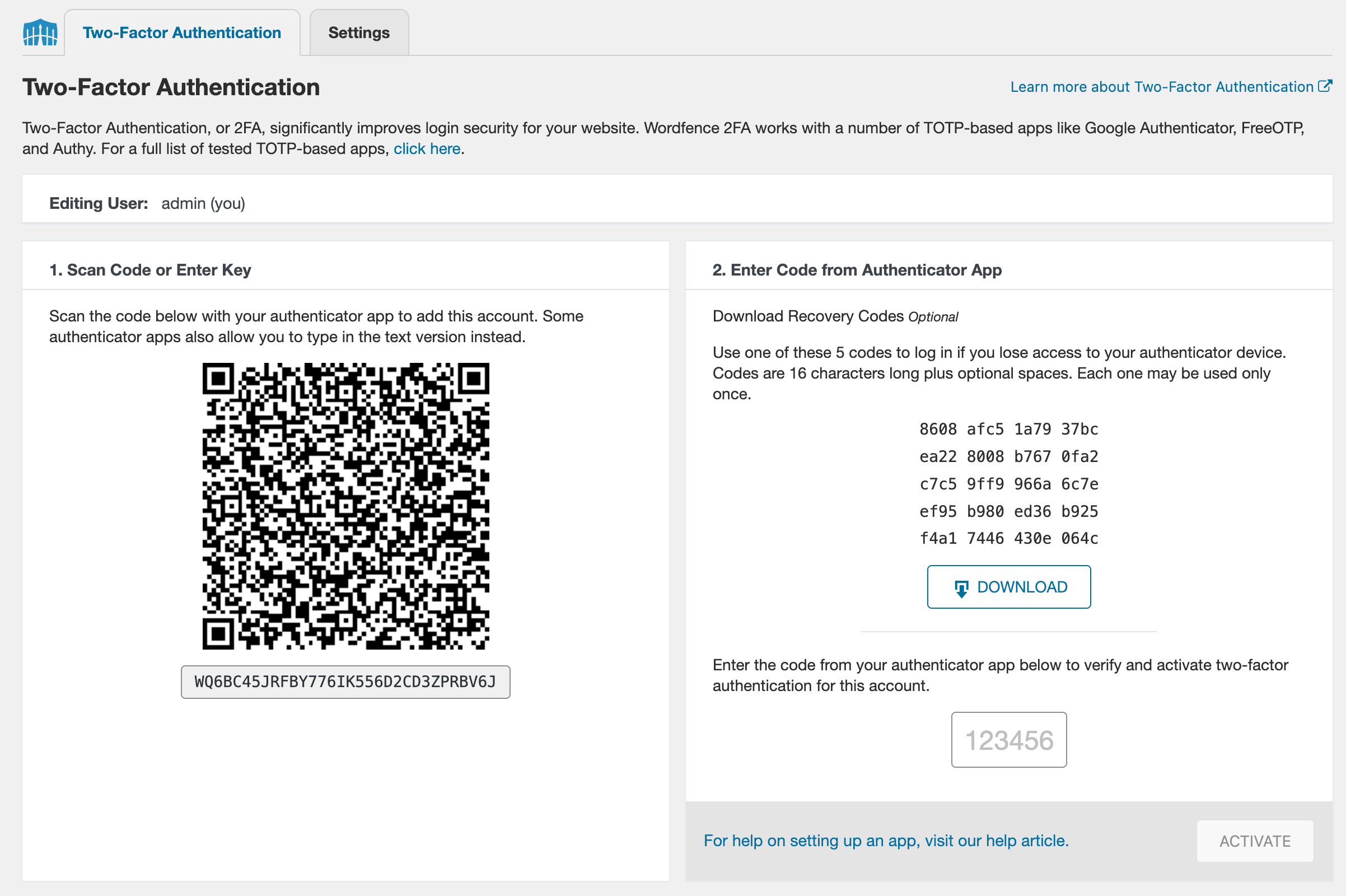Click the 'admin (you)' editing user text
Image resolution: width=1346 pixels, height=896 pixels.
pyautogui.click(x=203, y=203)
